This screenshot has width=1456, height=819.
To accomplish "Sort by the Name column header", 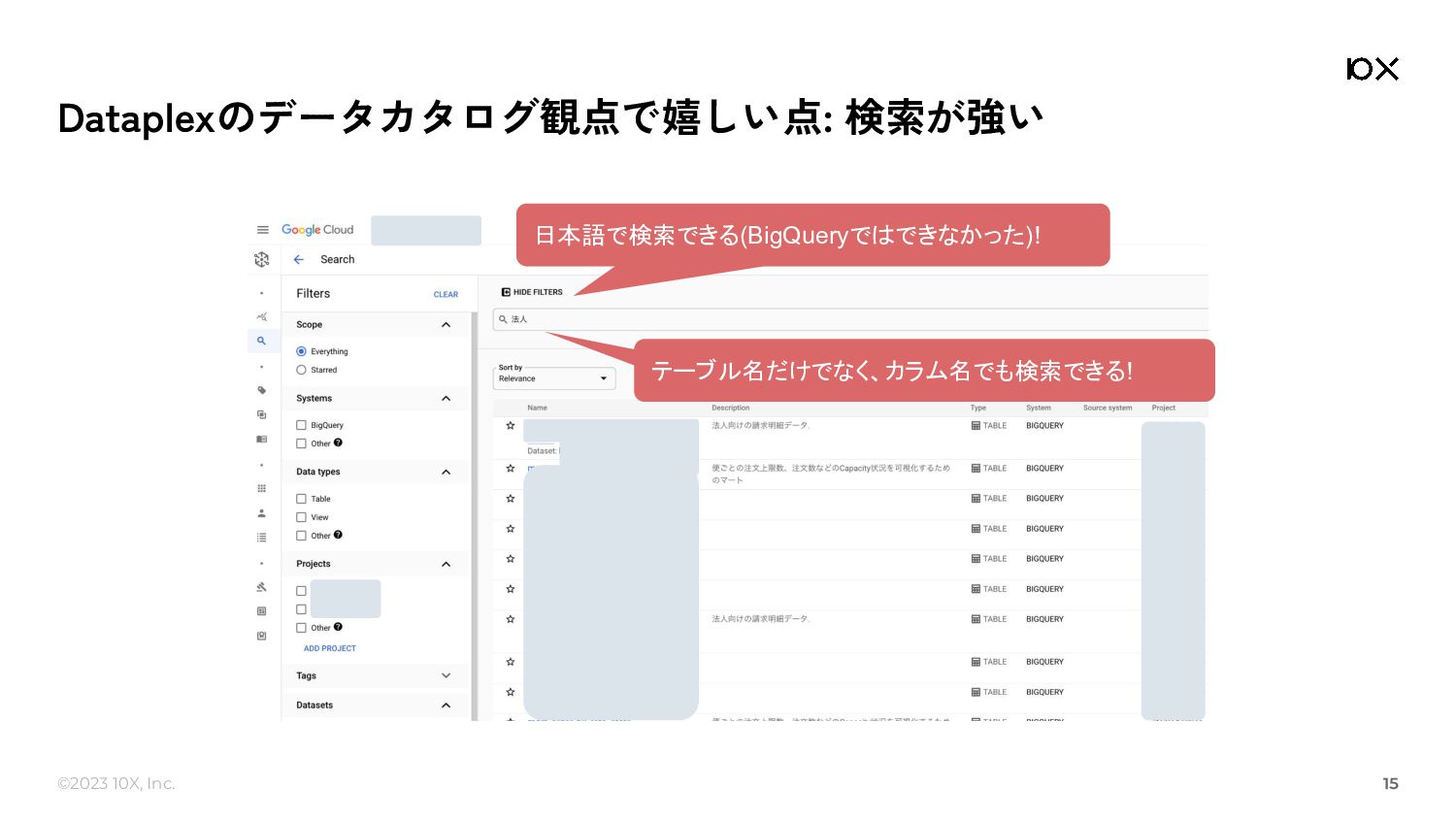I will coord(537,408).
